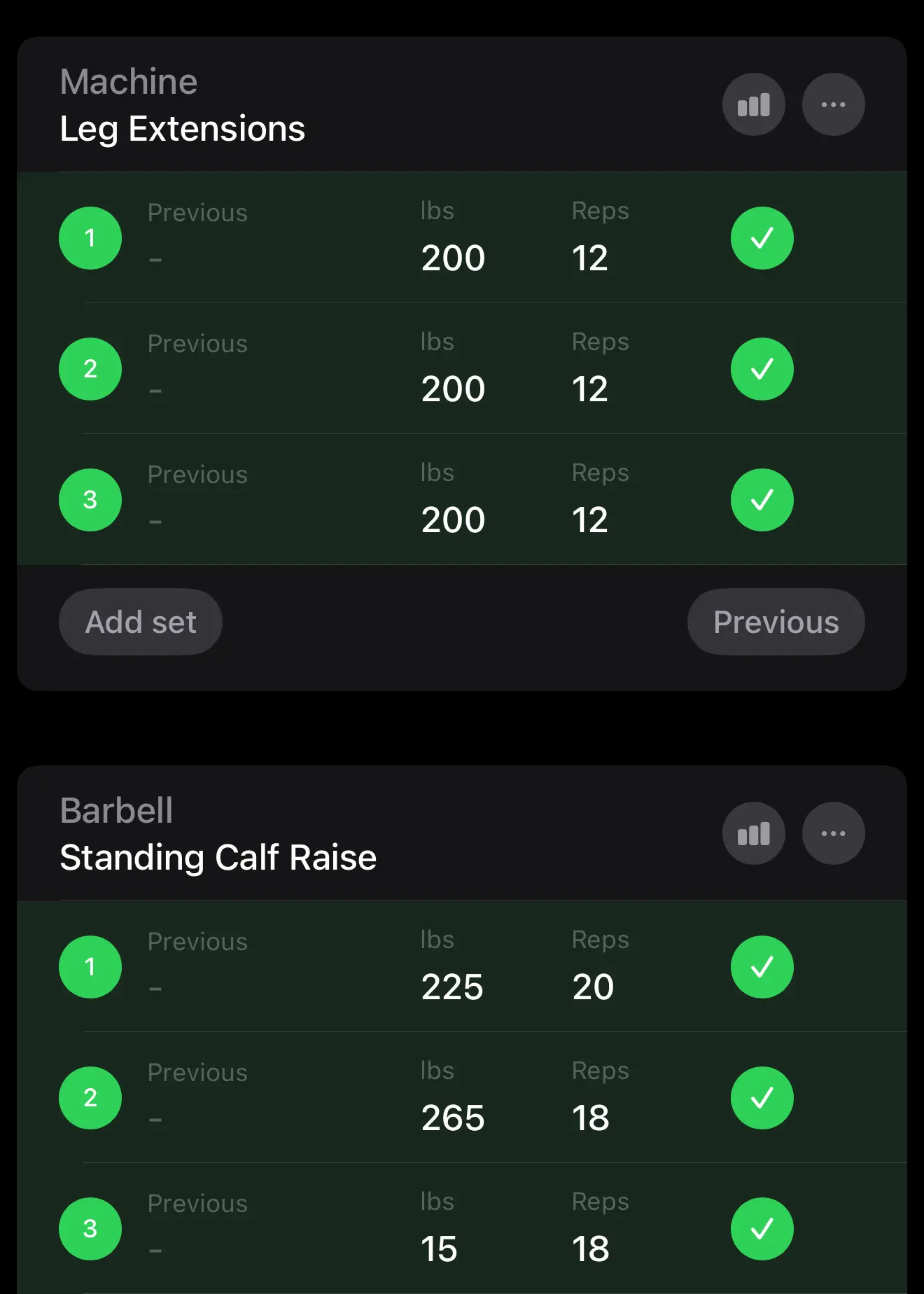This screenshot has height=1294, width=924.
Task: Select the Leg Extensions exercise title
Action: click(x=182, y=129)
